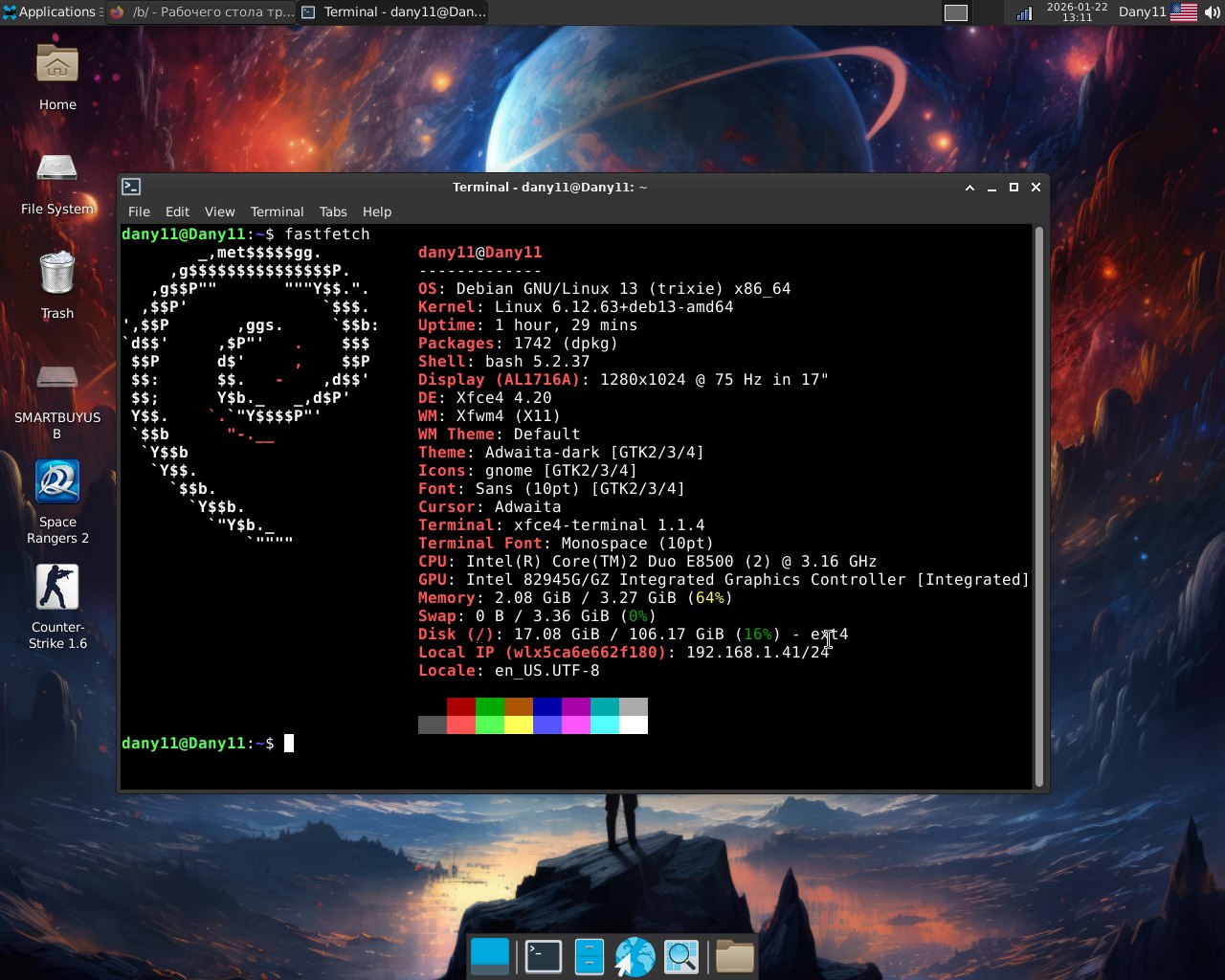
Task: Open the folder icon in the dock
Action: pyautogui.click(x=735, y=956)
